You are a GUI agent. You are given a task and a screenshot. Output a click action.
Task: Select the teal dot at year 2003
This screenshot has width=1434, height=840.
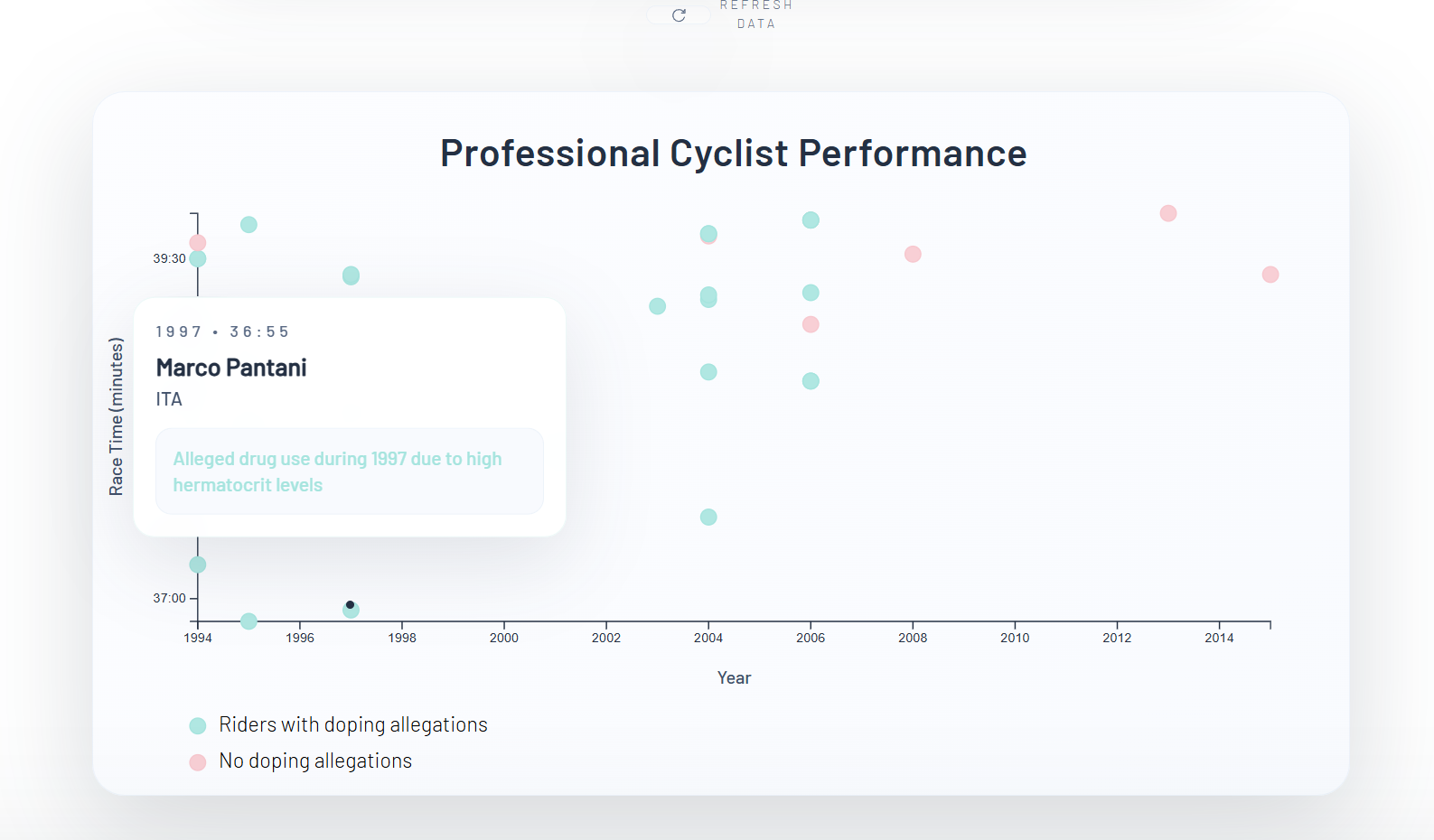pyautogui.click(x=658, y=306)
